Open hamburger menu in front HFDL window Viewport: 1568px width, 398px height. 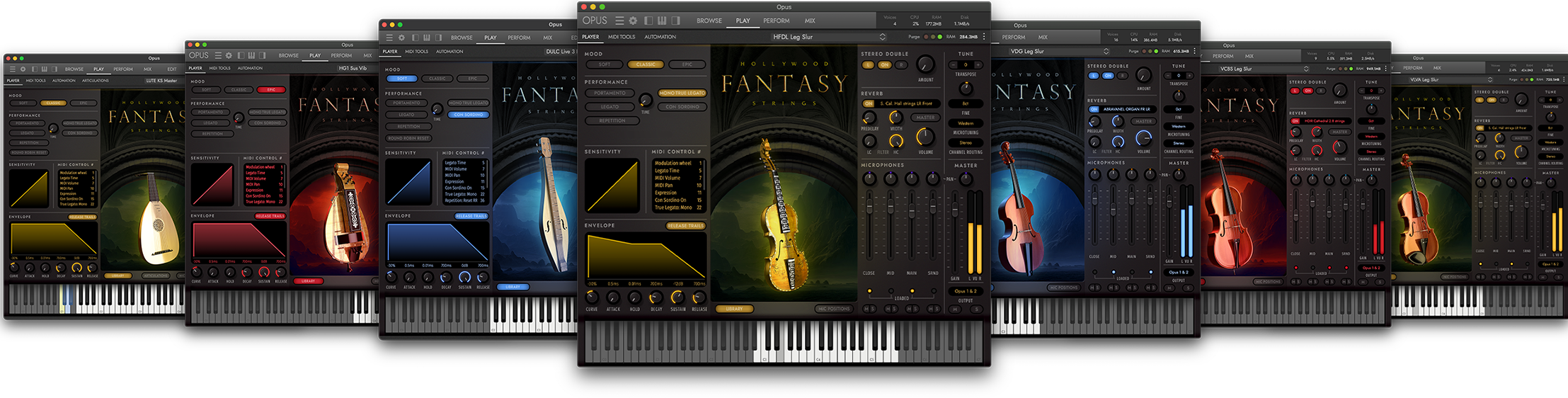pyautogui.click(x=619, y=21)
